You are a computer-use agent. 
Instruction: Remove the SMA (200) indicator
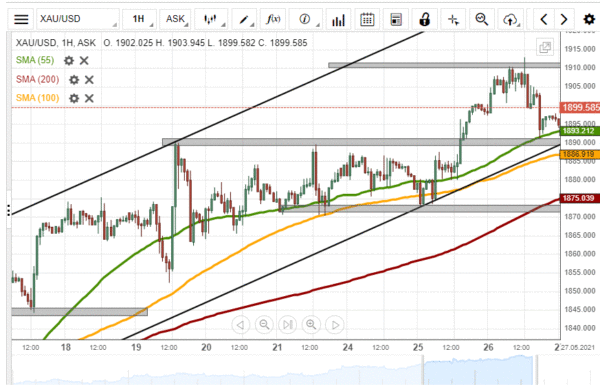click(x=89, y=80)
